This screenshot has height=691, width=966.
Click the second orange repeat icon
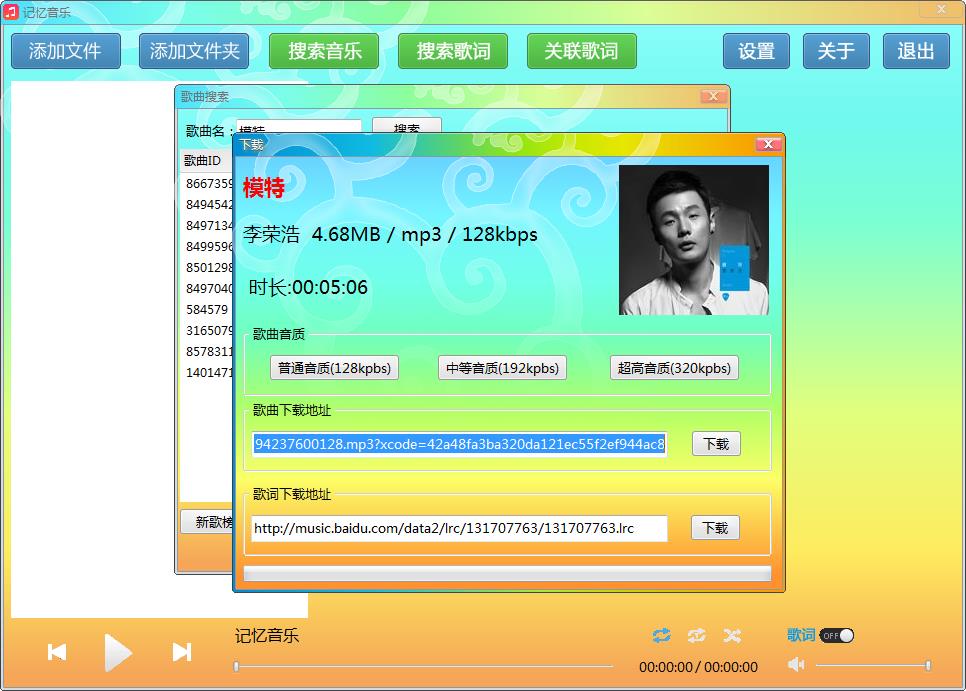coord(697,636)
